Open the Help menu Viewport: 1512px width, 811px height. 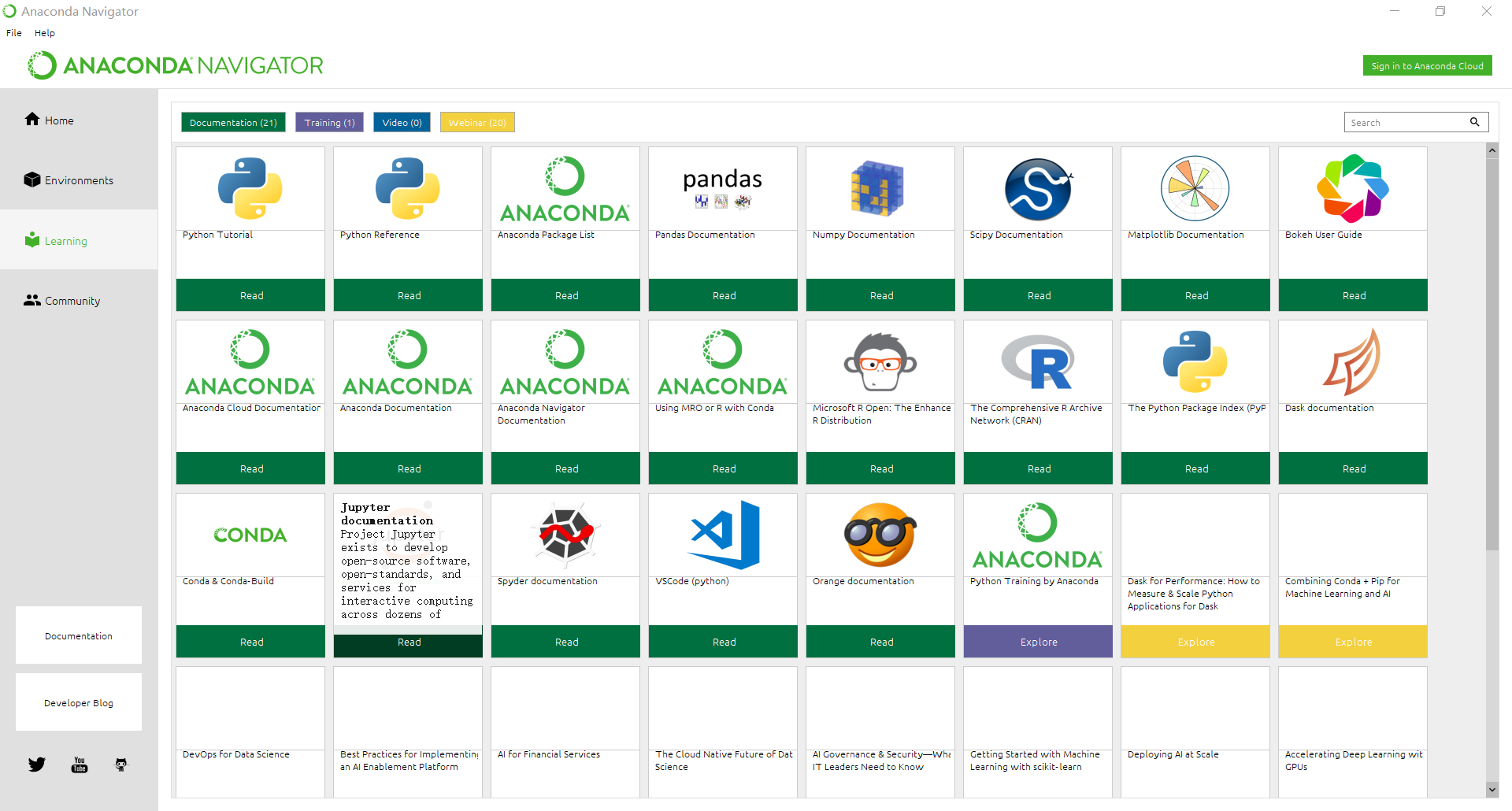tap(45, 33)
